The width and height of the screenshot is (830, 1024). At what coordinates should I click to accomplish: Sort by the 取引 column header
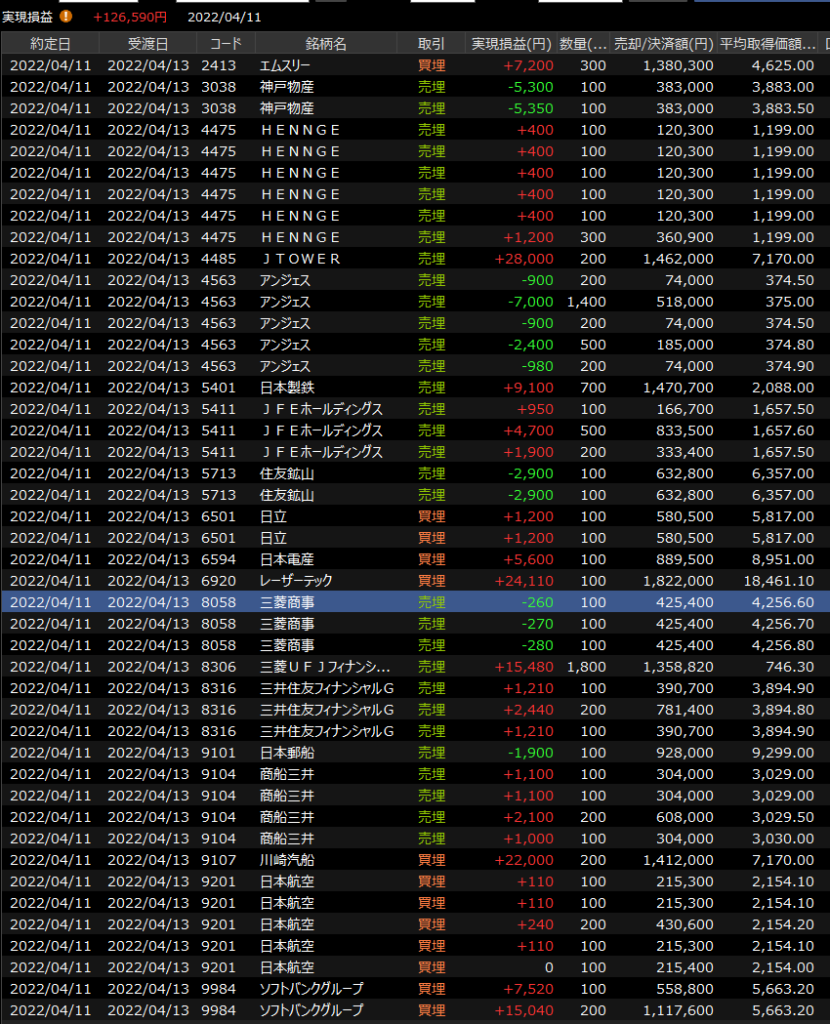tap(431, 44)
